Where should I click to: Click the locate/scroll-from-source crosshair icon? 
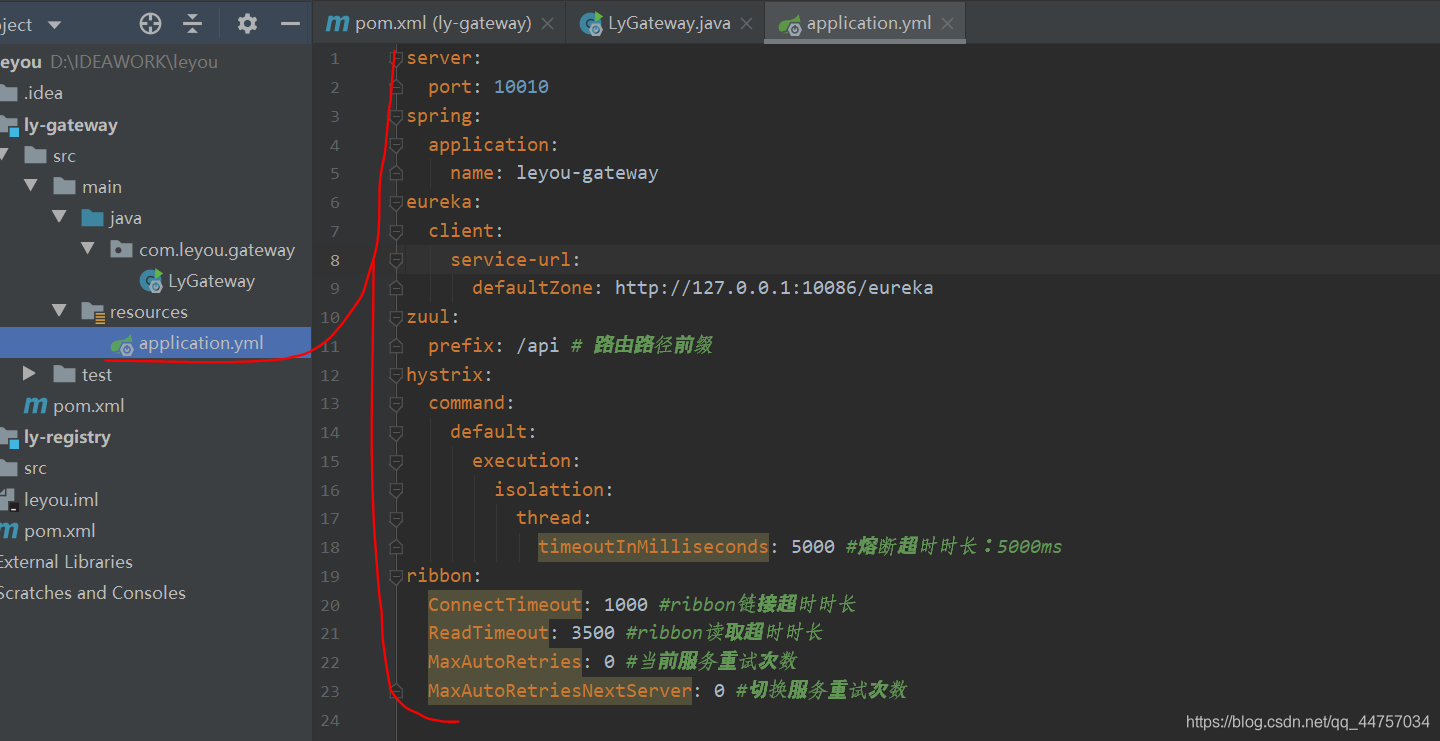coord(150,23)
